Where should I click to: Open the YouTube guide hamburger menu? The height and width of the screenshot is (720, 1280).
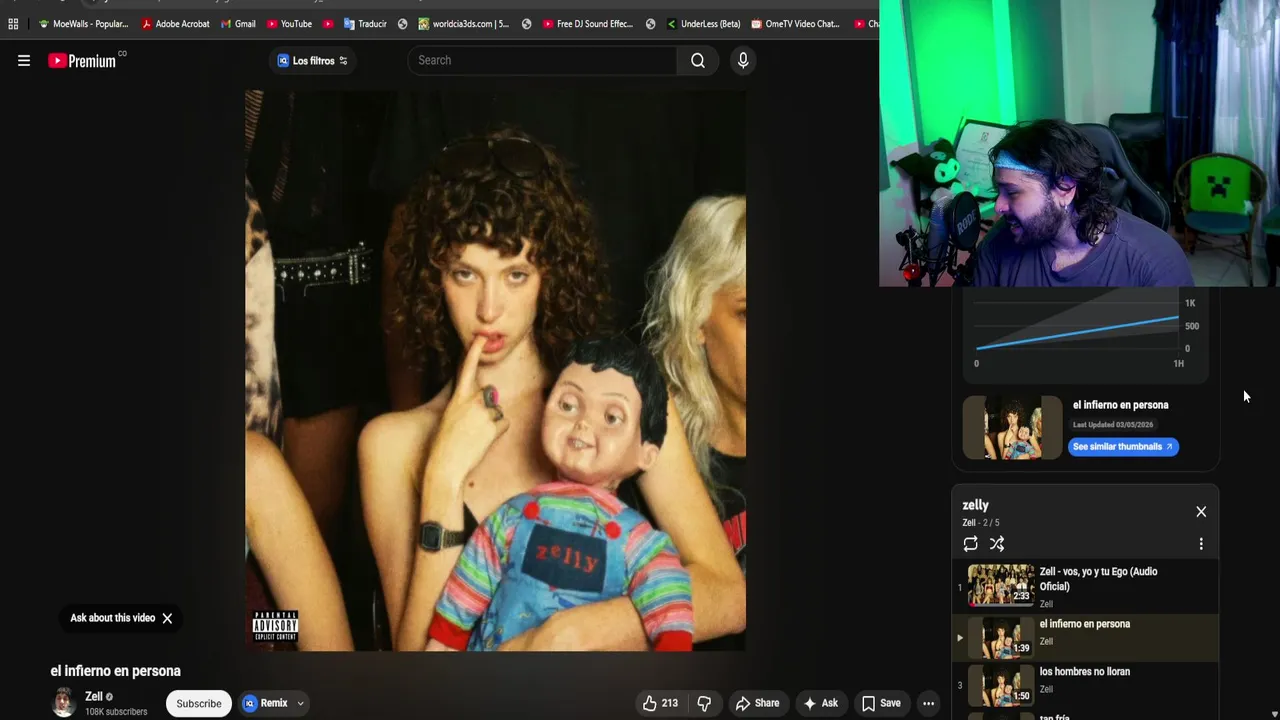24,61
